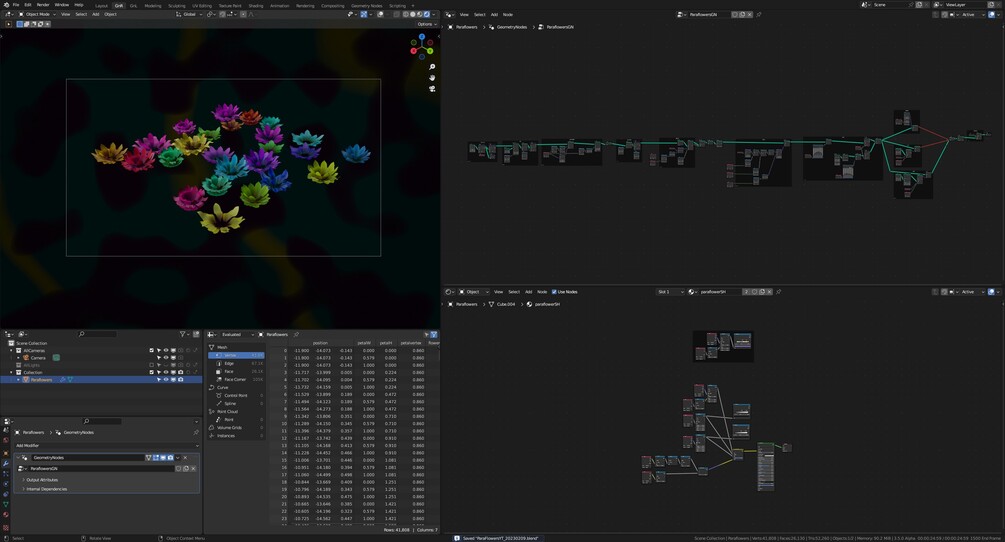This screenshot has width=1005, height=542.
Task: Open the Object Mode dropdown
Action: 37,14
